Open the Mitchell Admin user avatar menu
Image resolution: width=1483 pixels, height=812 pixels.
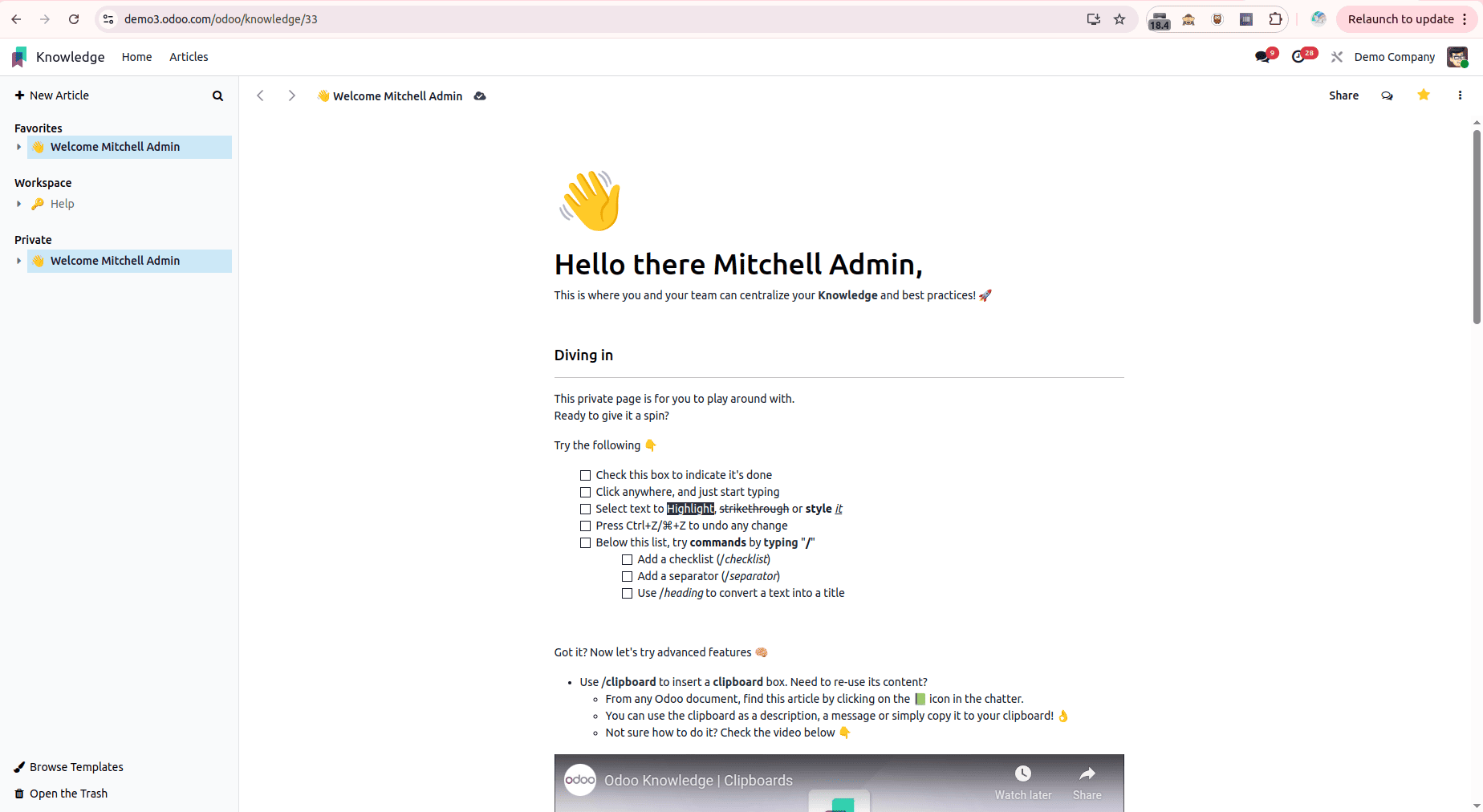click(x=1457, y=57)
